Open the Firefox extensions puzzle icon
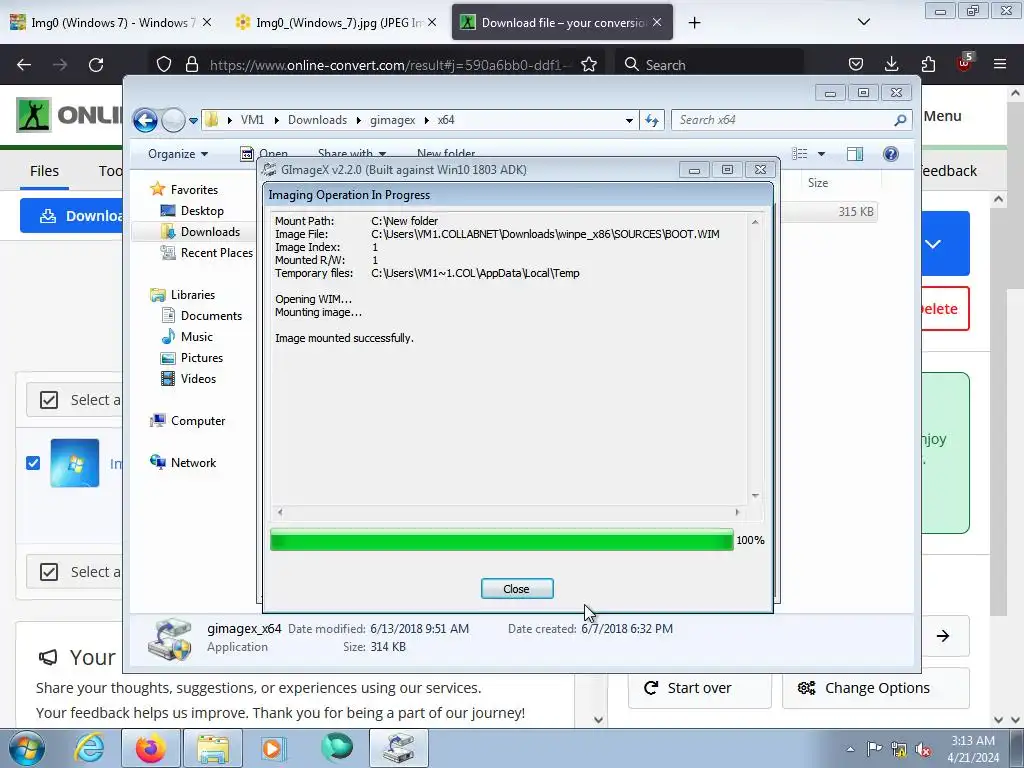1024x768 pixels. [x=928, y=64]
